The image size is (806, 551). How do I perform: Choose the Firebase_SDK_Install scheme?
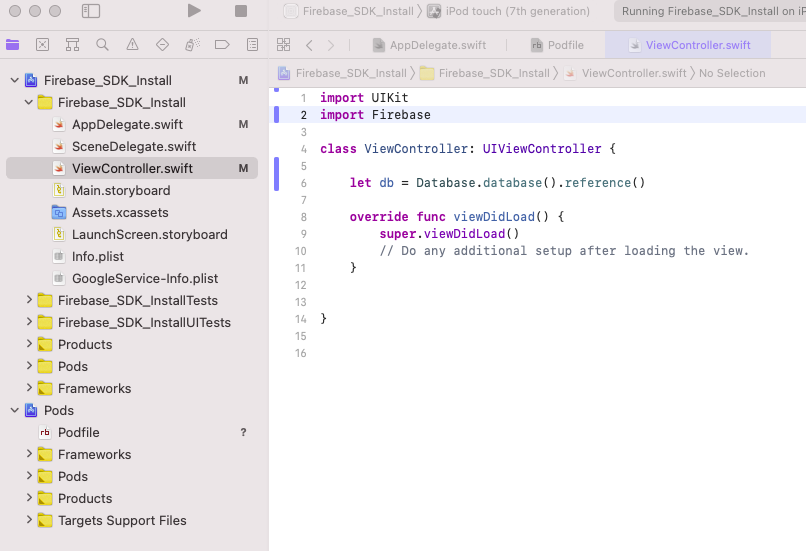click(x=349, y=11)
